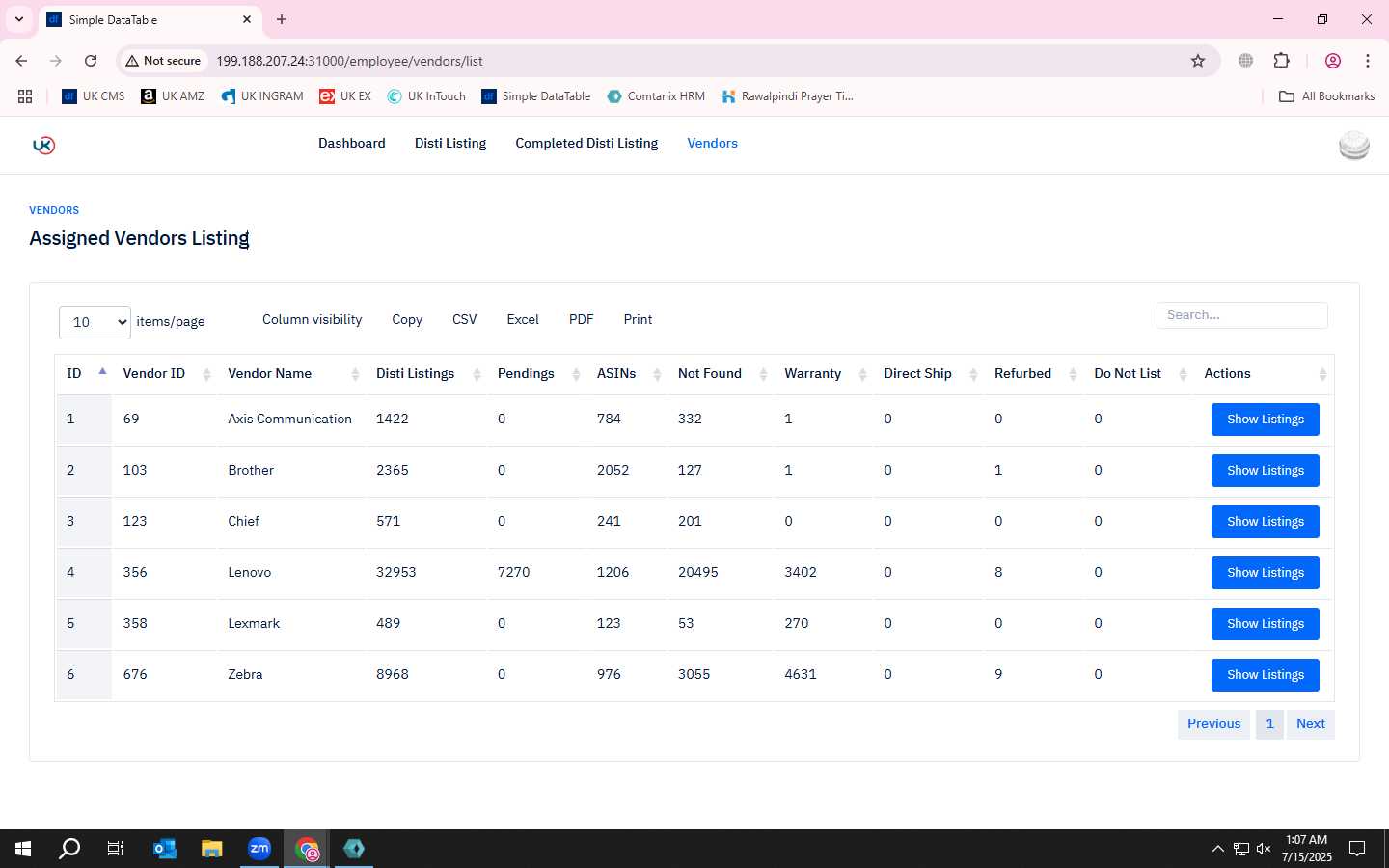Sort by Vendor ID column
This screenshot has width=1389, height=868.
[164, 373]
